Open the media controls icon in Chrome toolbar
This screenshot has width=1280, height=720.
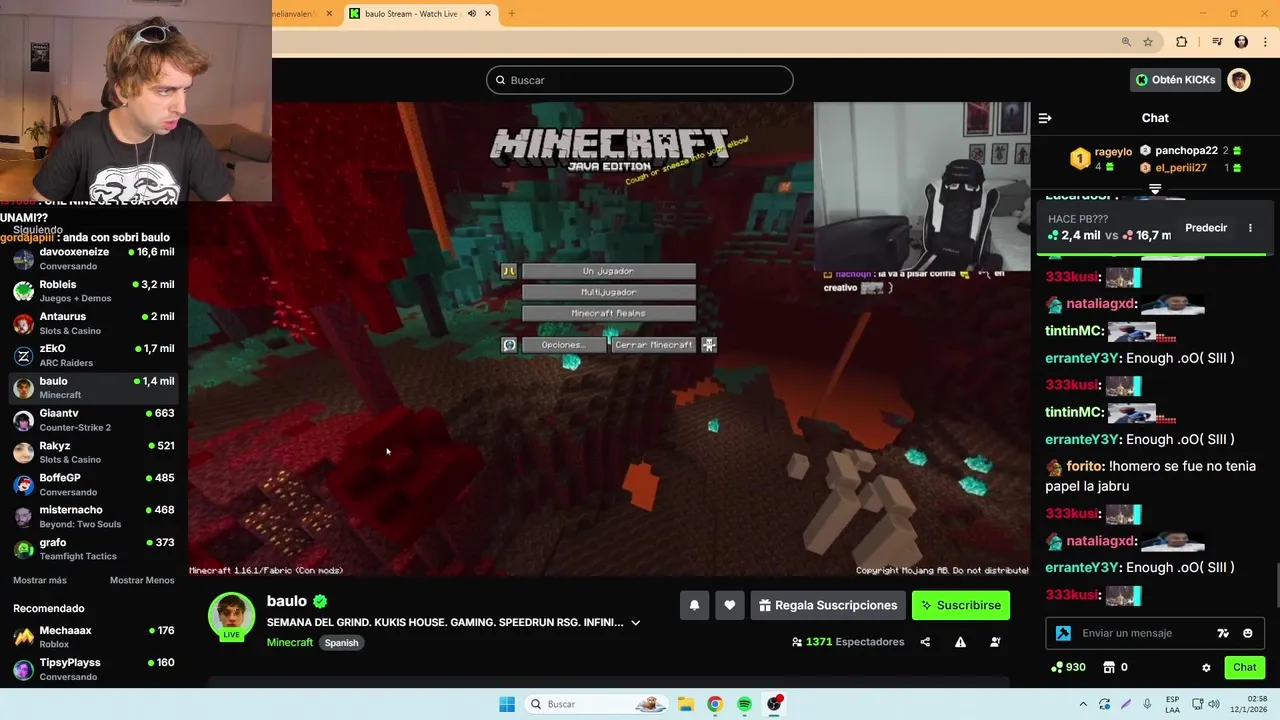(1217, 42)
